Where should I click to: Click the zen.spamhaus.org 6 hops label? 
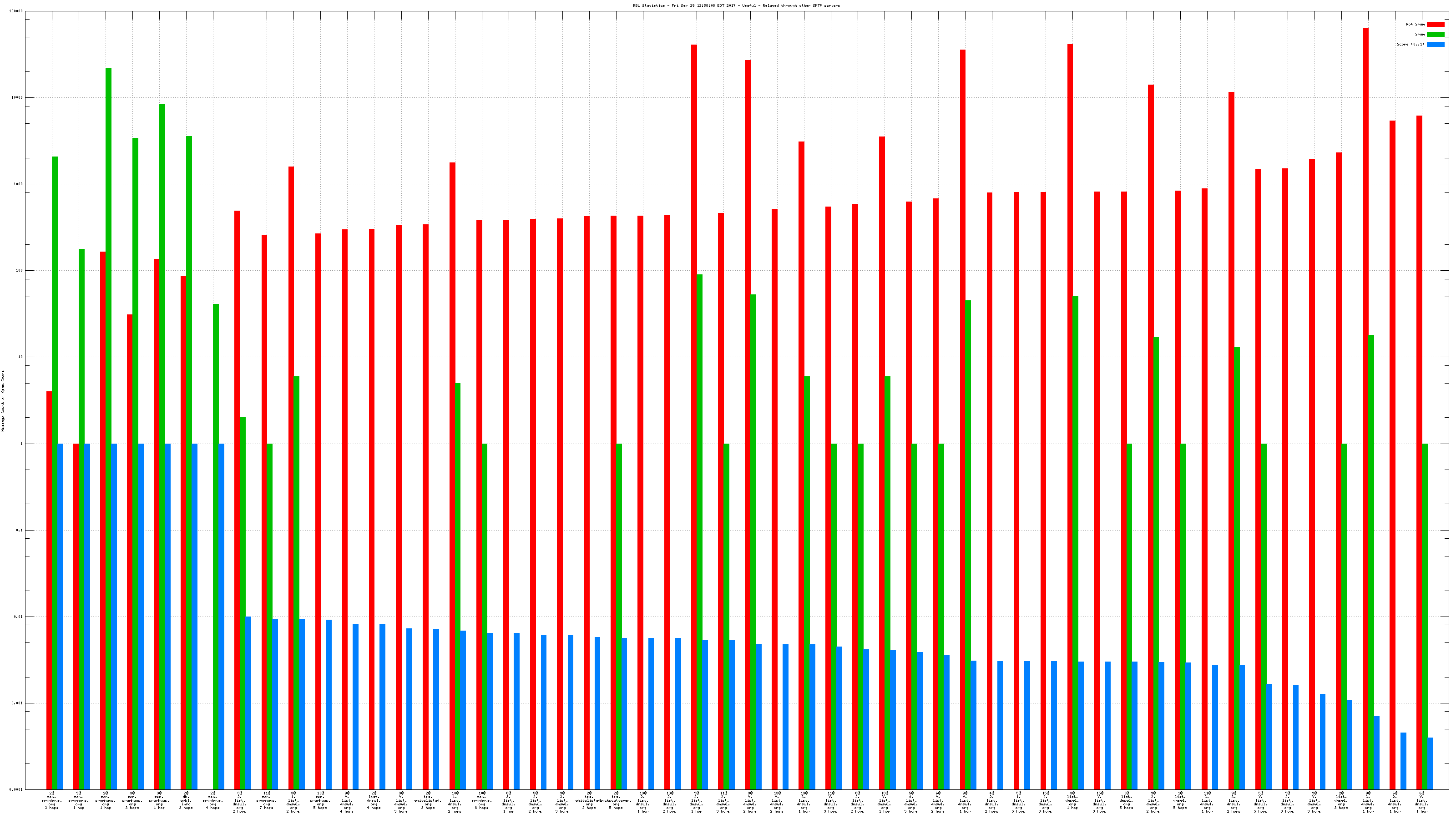pyautogui.click(x=481, y=800)
